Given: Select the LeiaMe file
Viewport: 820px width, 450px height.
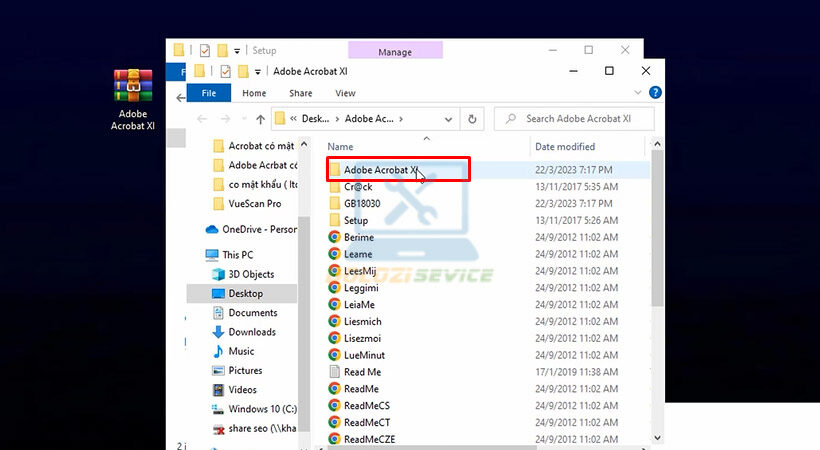Looking at the screenshot, I should (x=359, y=305).
